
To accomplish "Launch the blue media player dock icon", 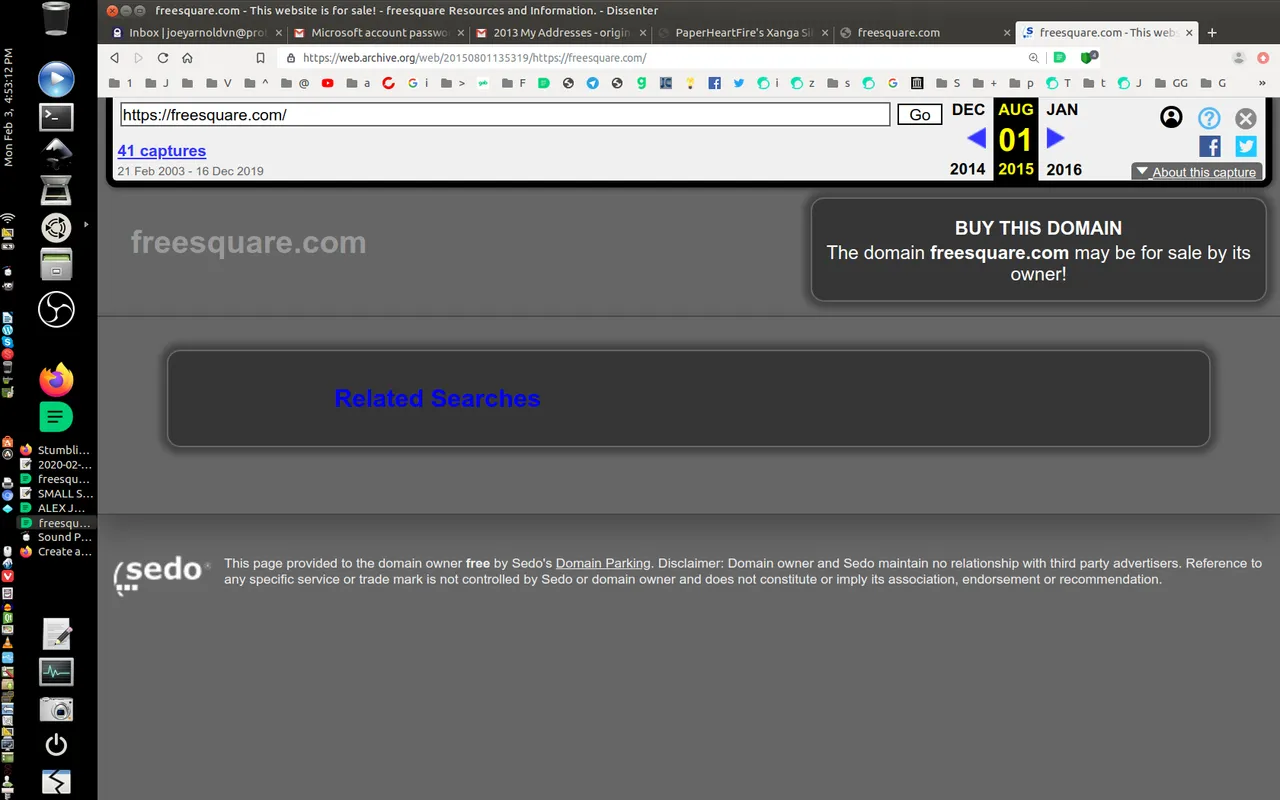I will pyautogui.click(x=56, y=79).
